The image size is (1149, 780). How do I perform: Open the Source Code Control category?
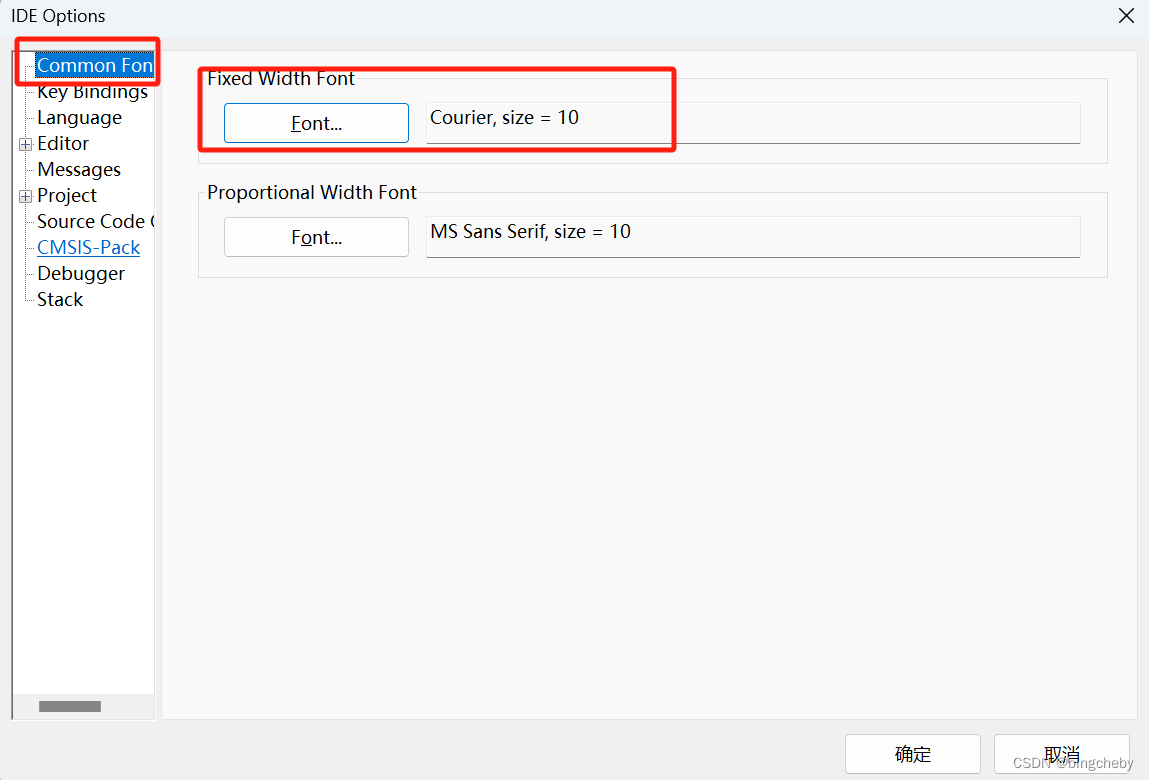(95, 221)
